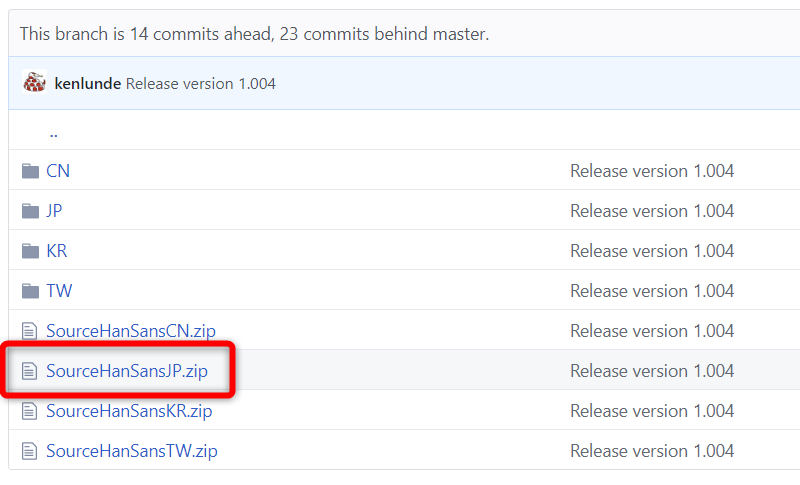
Task: Click the KR folder icon
Action: click(30, 251)
